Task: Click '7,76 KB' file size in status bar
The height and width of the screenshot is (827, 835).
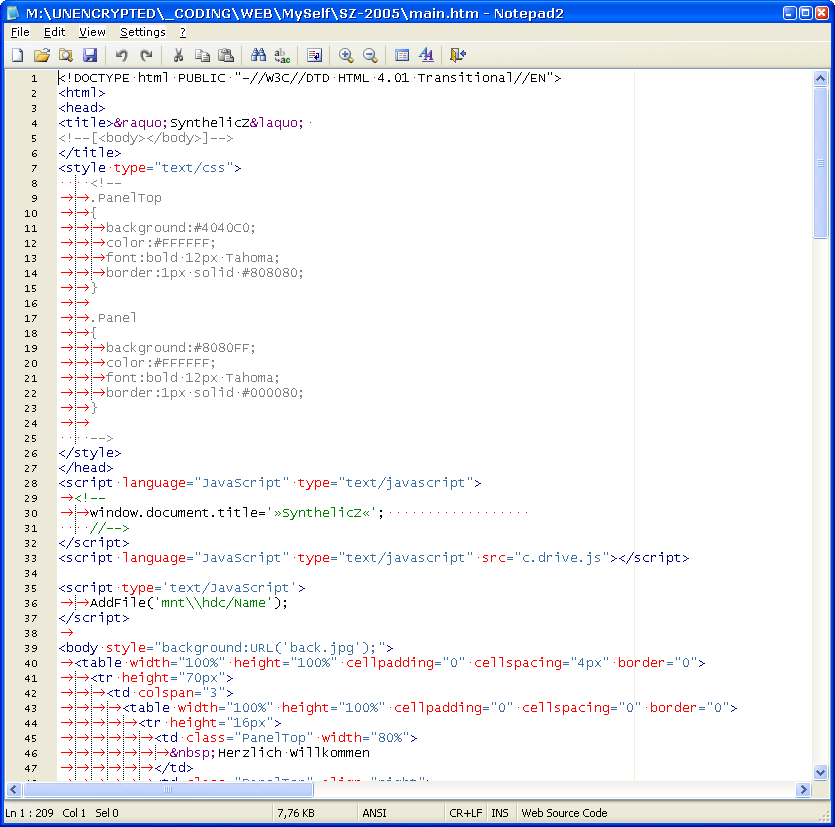Action: 296,813
